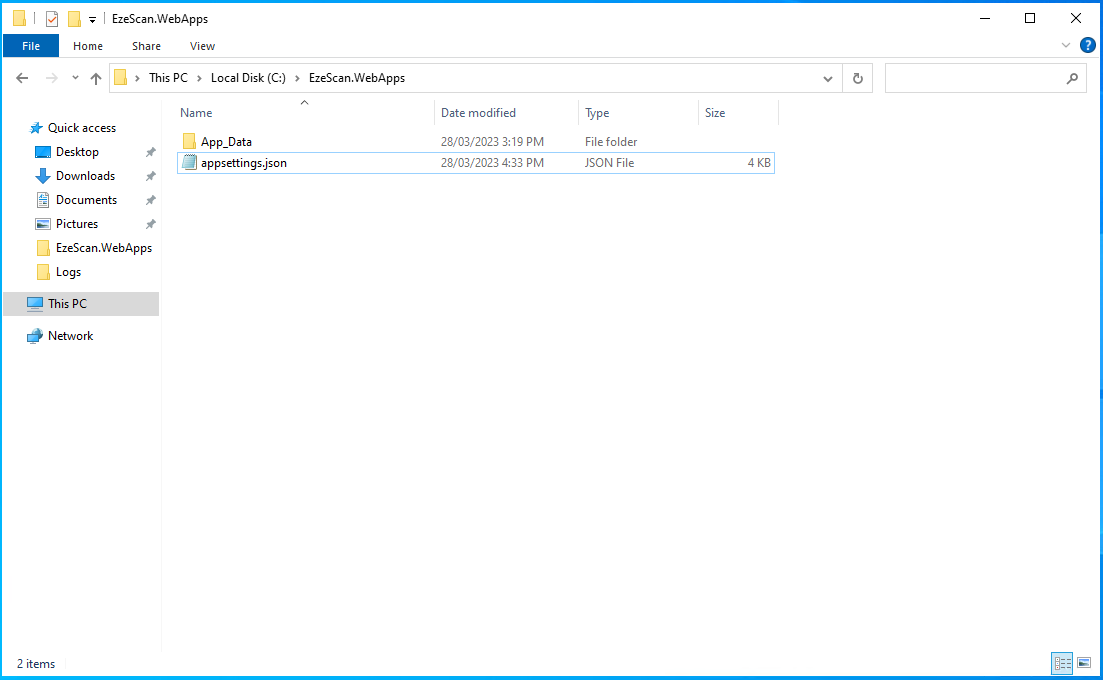Select the appsettings.json file icon
Image resolution: width=1103 pixels, height=680 pixels.
189,163
